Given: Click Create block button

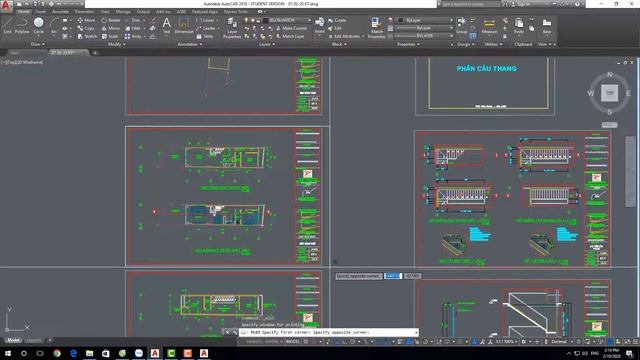Looking at the screenshot, I should point(337,20).
